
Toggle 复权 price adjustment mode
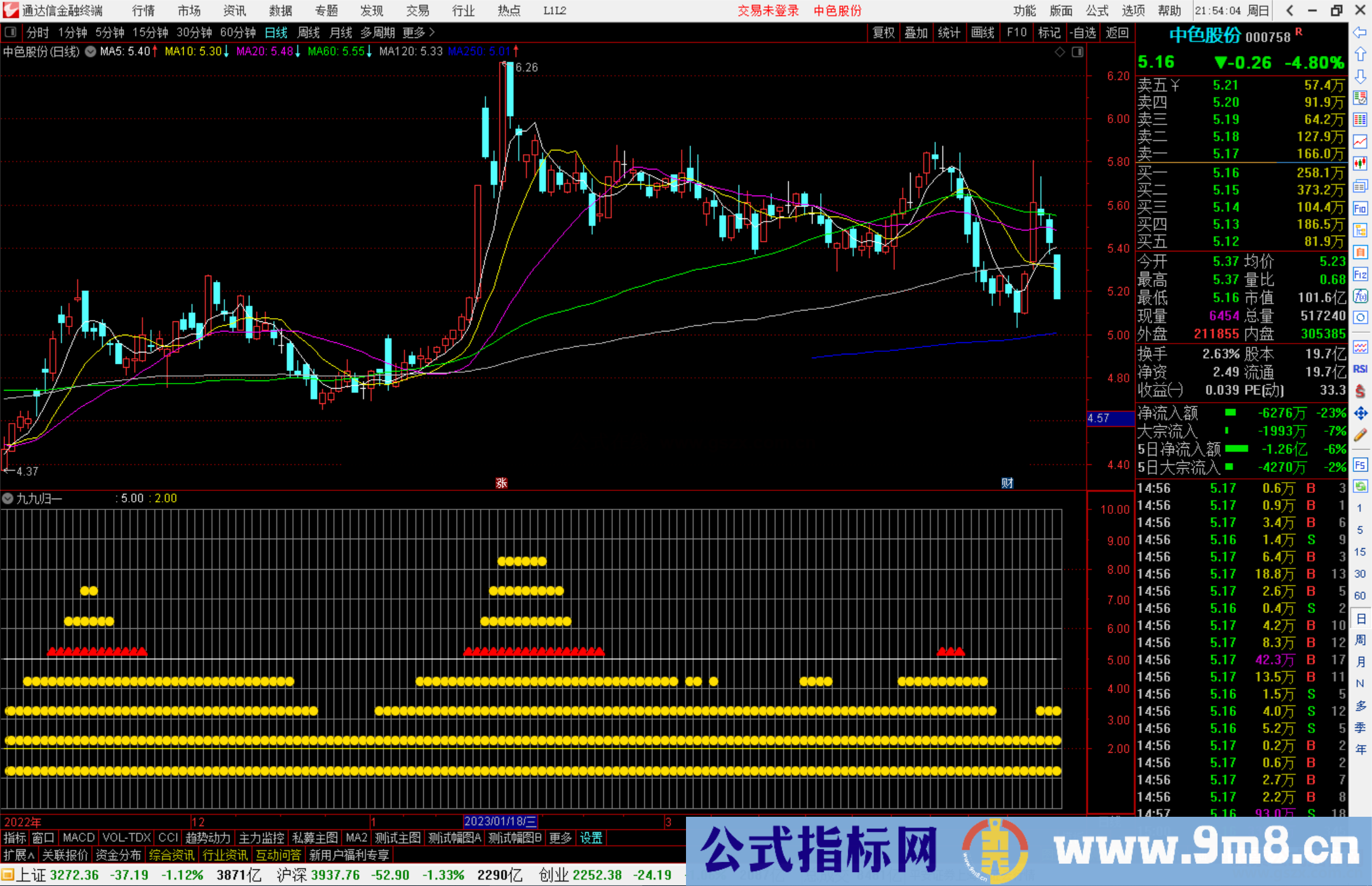click(x=884, y=32)
